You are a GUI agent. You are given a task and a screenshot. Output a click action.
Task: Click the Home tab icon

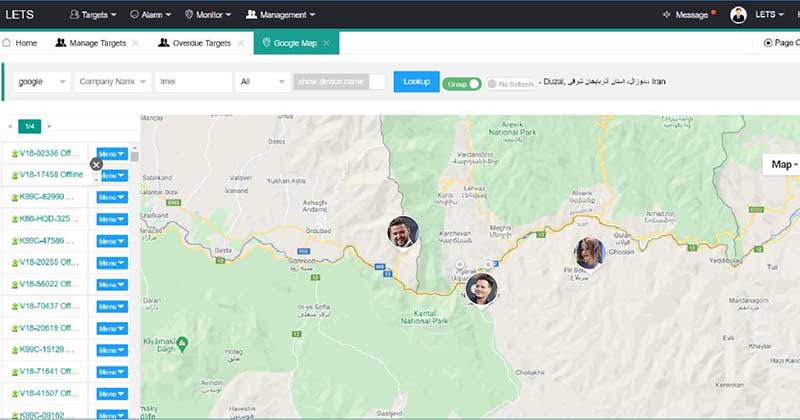[x=8, y=43]
